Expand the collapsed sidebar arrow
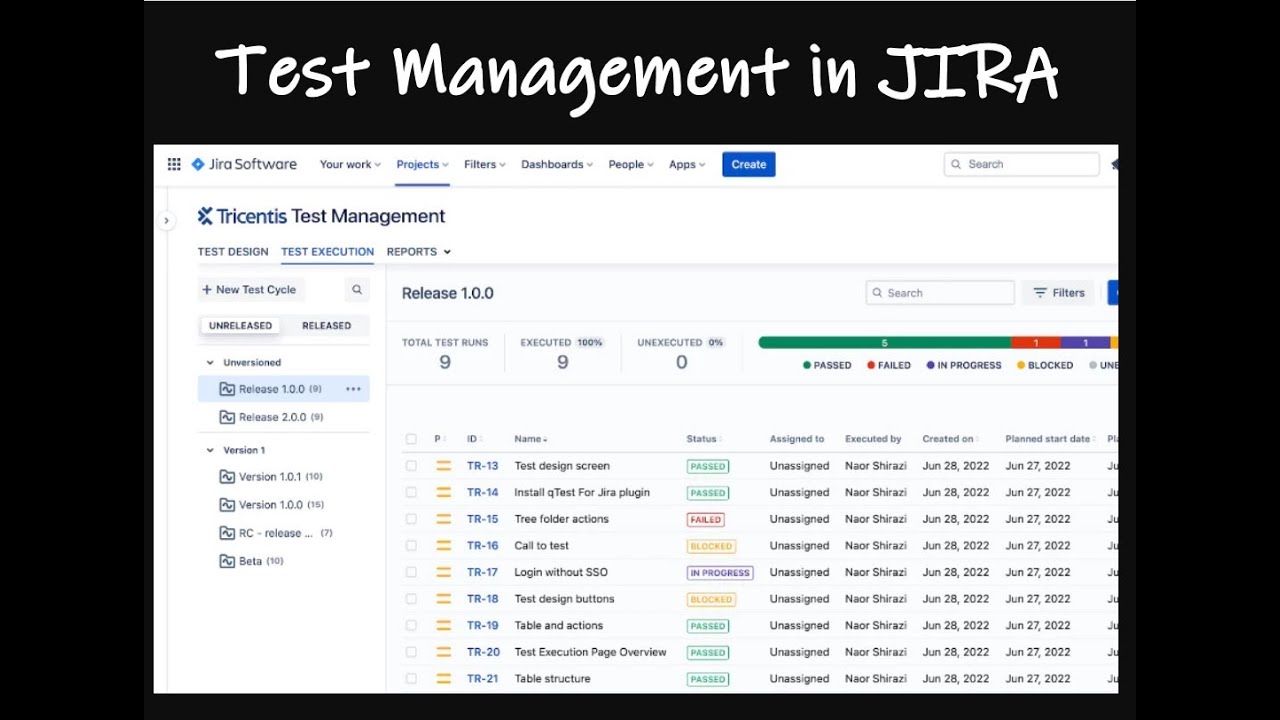Image resolution: width=1280 pixels, height=720 pixels. (166, 220)
